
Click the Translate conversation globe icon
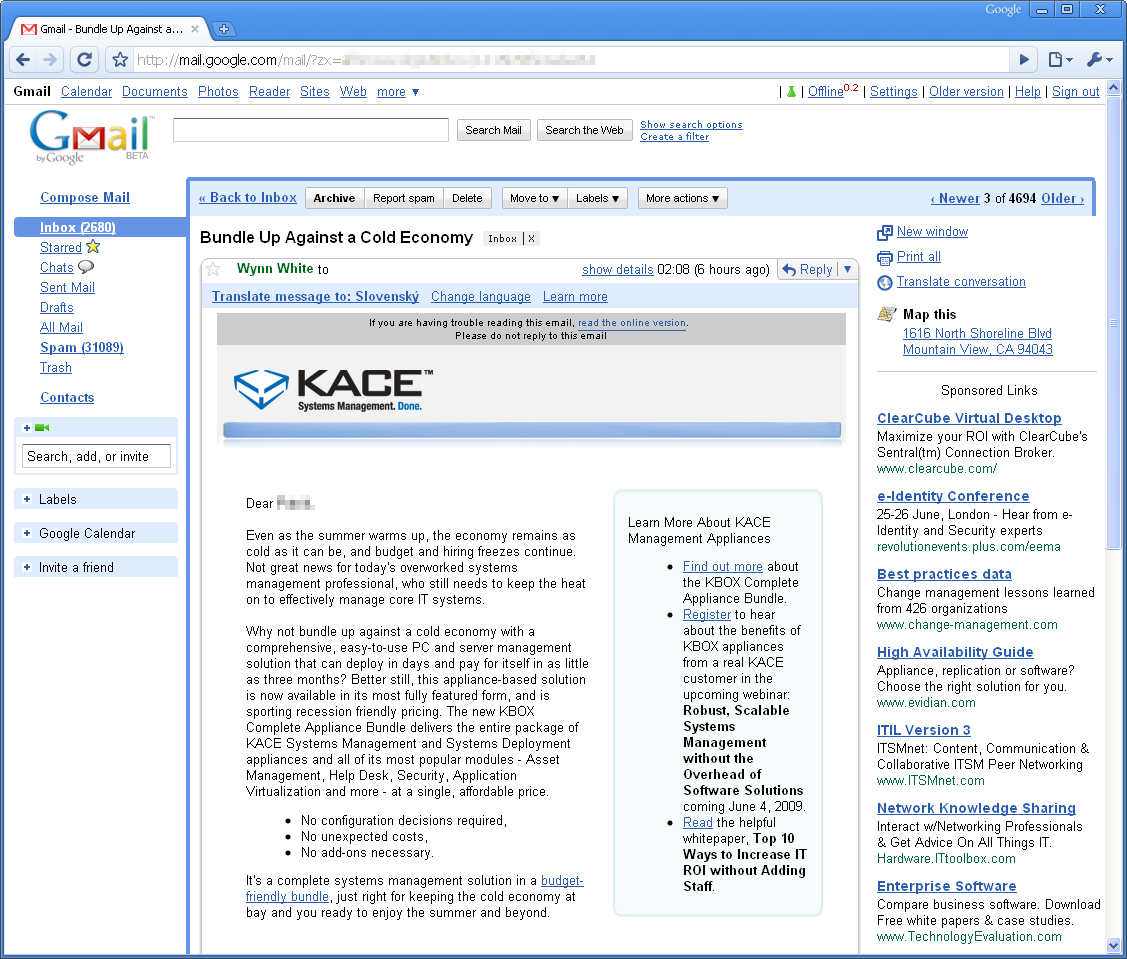[885, 282]
